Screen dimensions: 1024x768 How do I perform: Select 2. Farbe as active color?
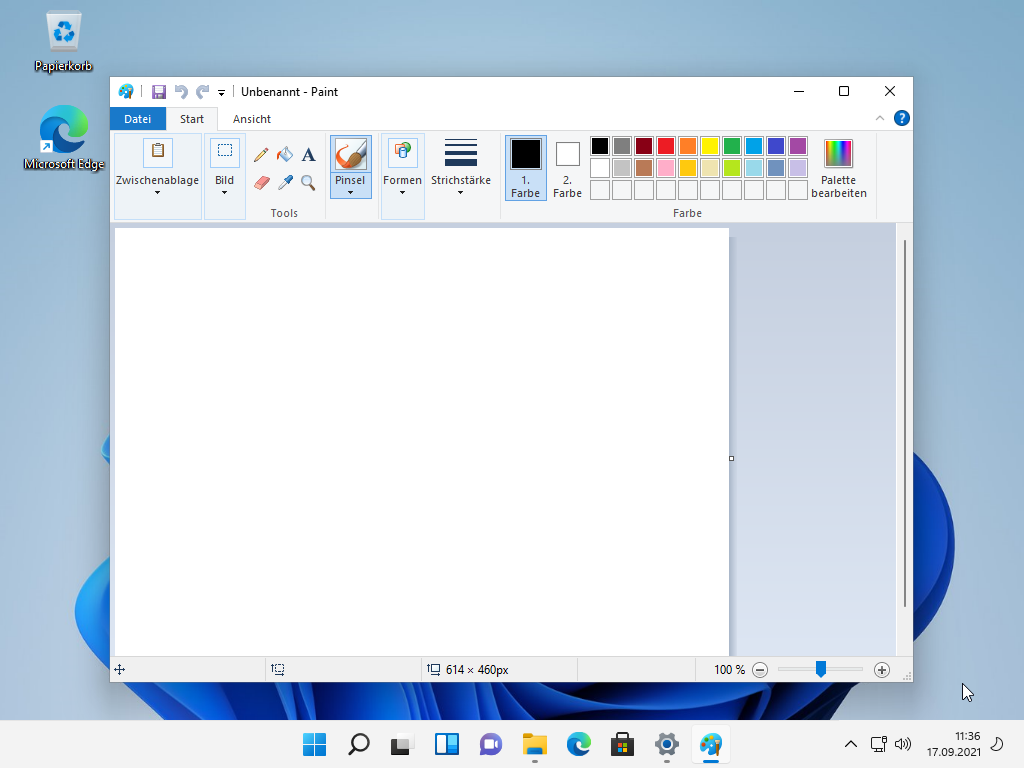(x=568, y=168)
